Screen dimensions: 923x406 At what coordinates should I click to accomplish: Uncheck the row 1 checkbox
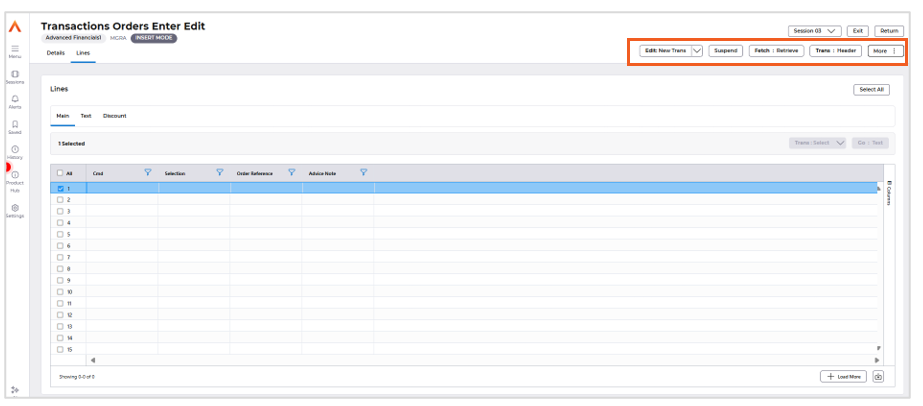click(x=60, y=189)
